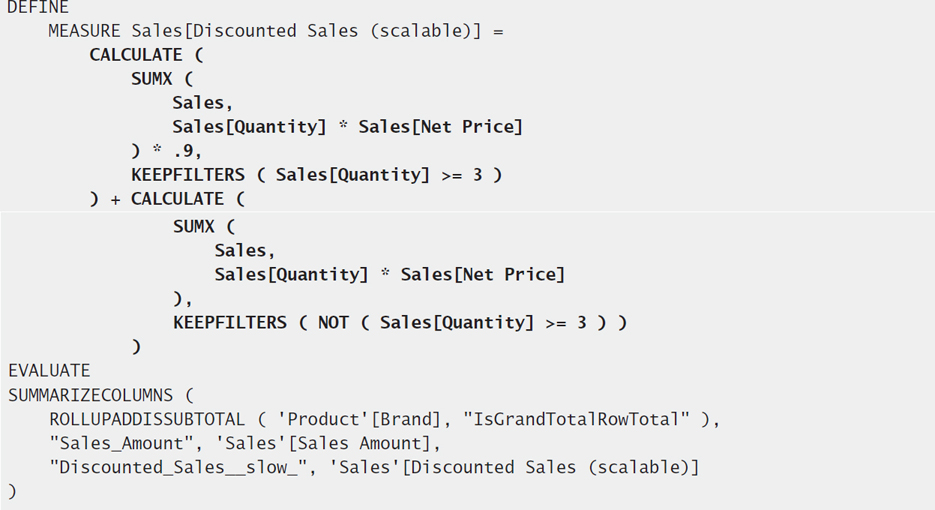Click Sales[Quantity] in first SUMX expression

coord(249,127)
